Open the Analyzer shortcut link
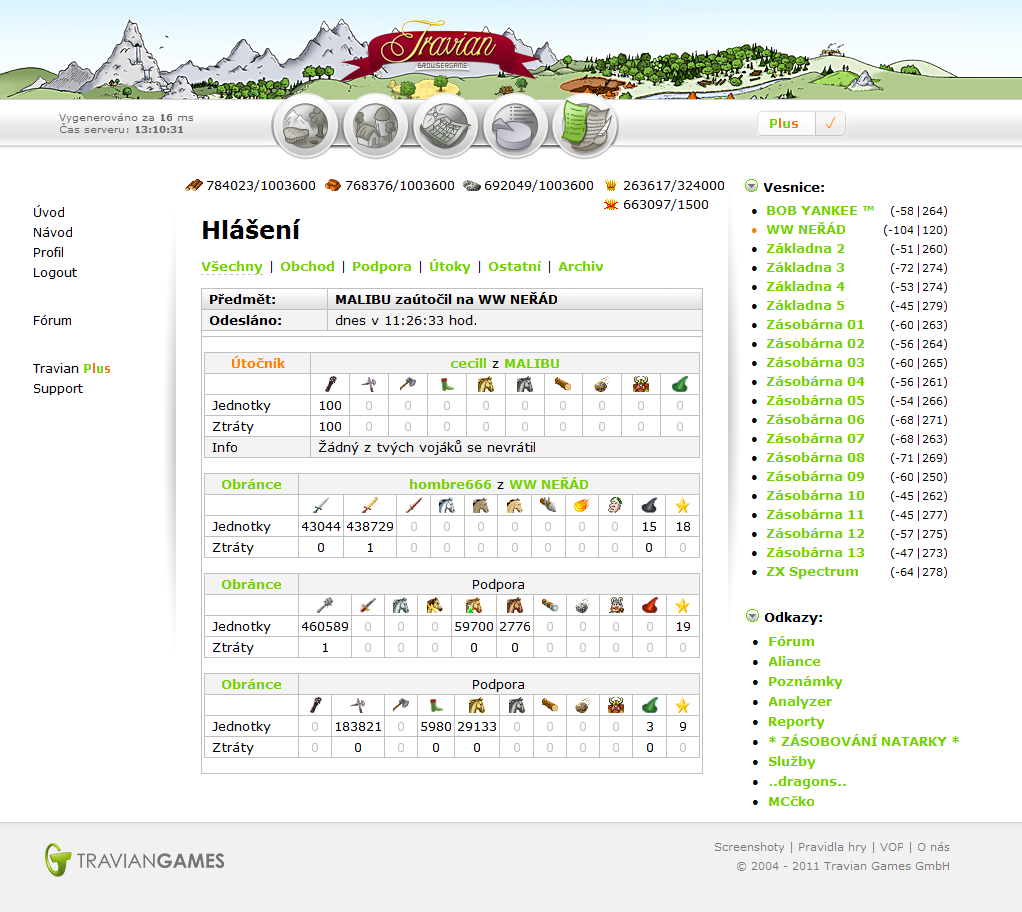This screenshot has width=1022, height=912. click(800, 702)
